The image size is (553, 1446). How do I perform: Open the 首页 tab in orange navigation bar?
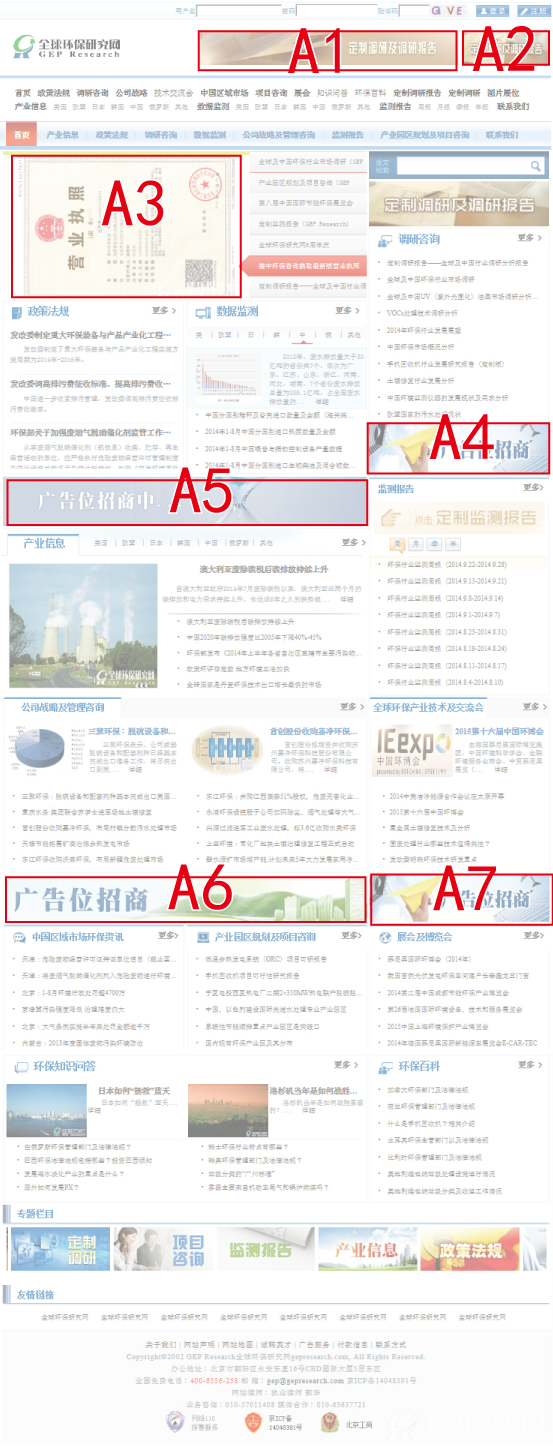pyautogui.click(x=21, y=134)
